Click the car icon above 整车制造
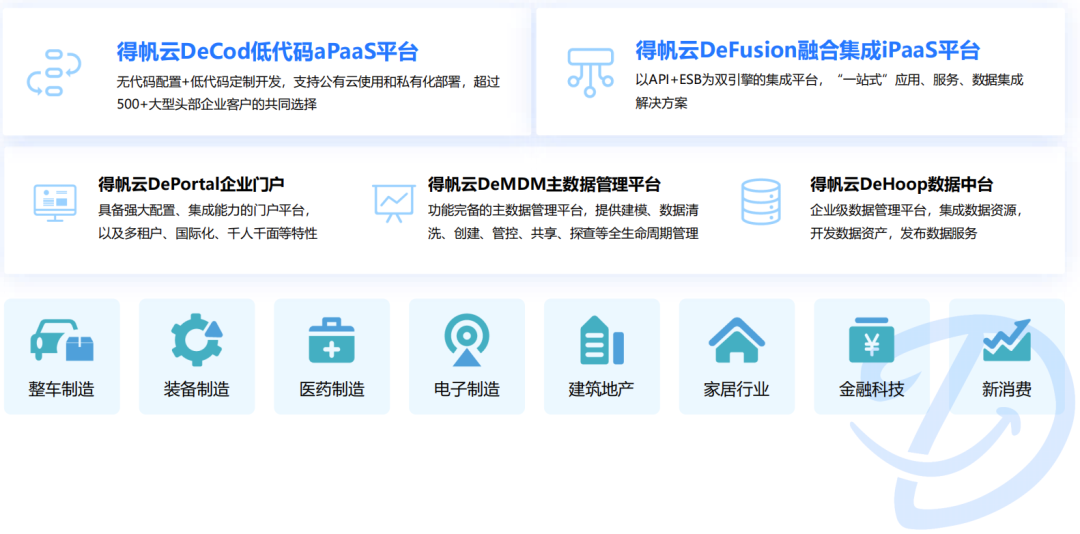 coord(61,340)
